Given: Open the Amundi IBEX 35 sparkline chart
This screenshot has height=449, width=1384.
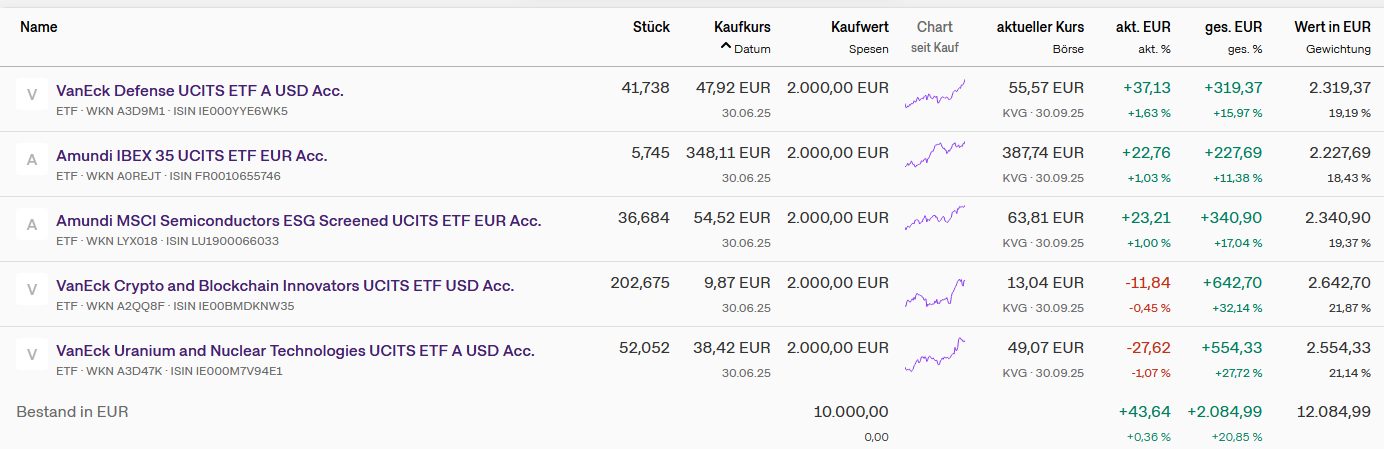Looking at the screenshot, I should click(x=935, y=157).
